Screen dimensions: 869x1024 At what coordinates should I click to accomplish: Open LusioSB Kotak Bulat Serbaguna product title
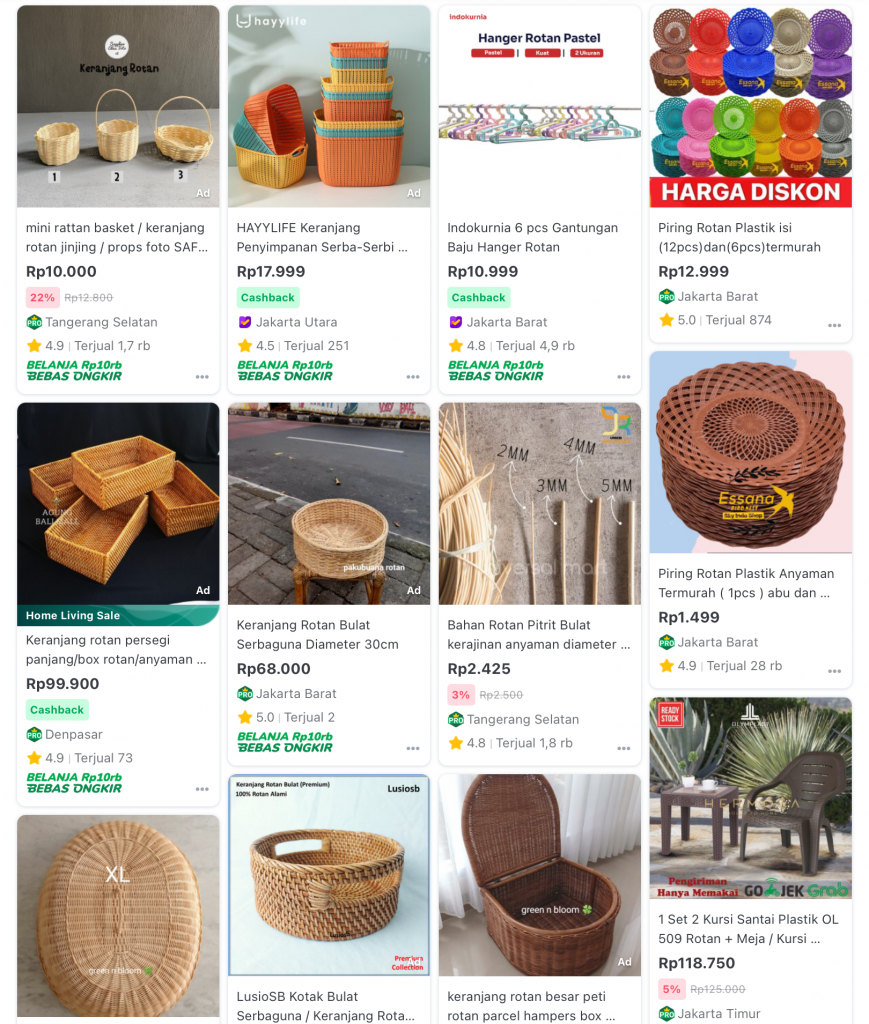pos(325,1006)
